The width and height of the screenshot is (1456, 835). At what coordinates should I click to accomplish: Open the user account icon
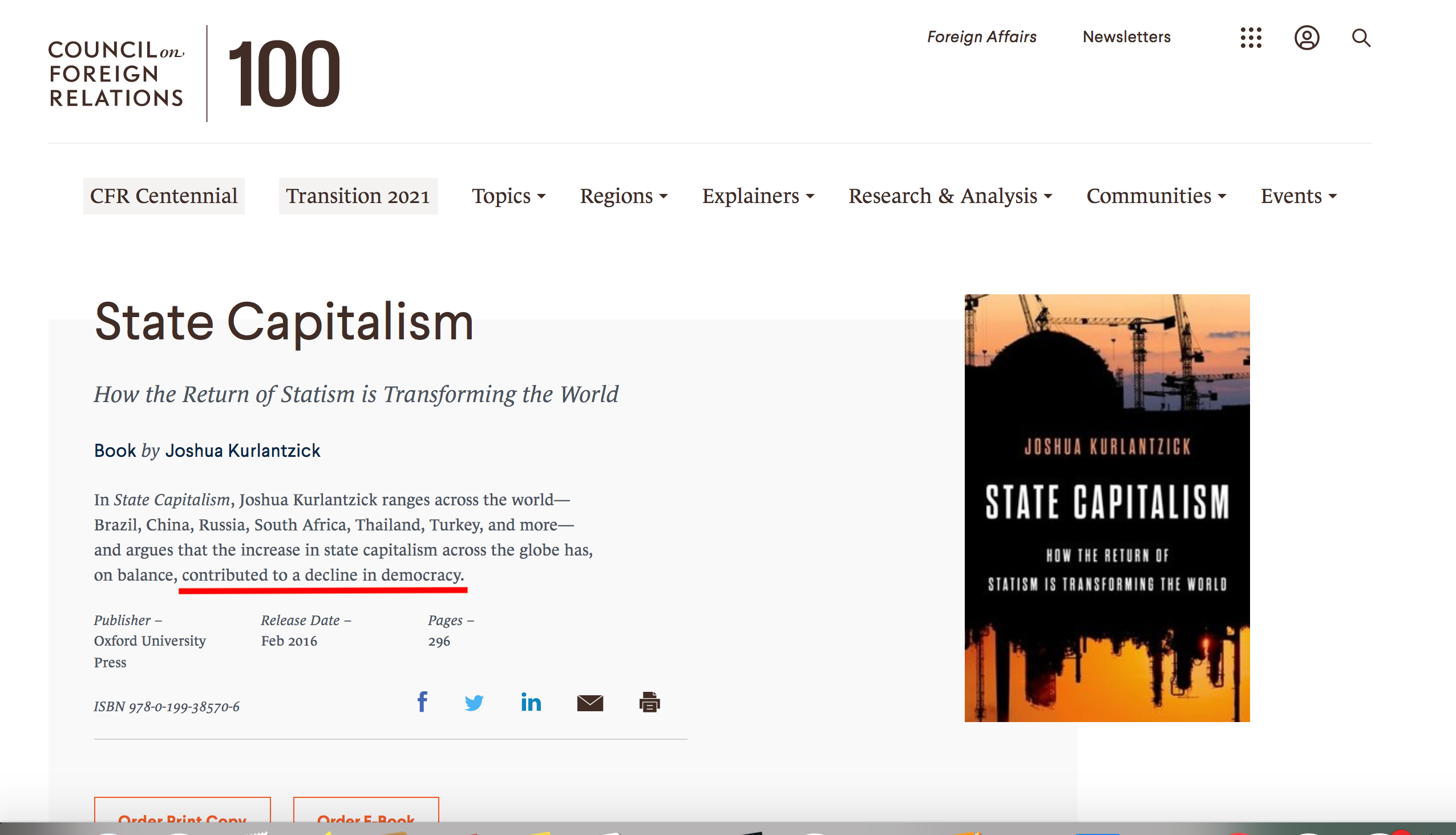(1307, 38)
